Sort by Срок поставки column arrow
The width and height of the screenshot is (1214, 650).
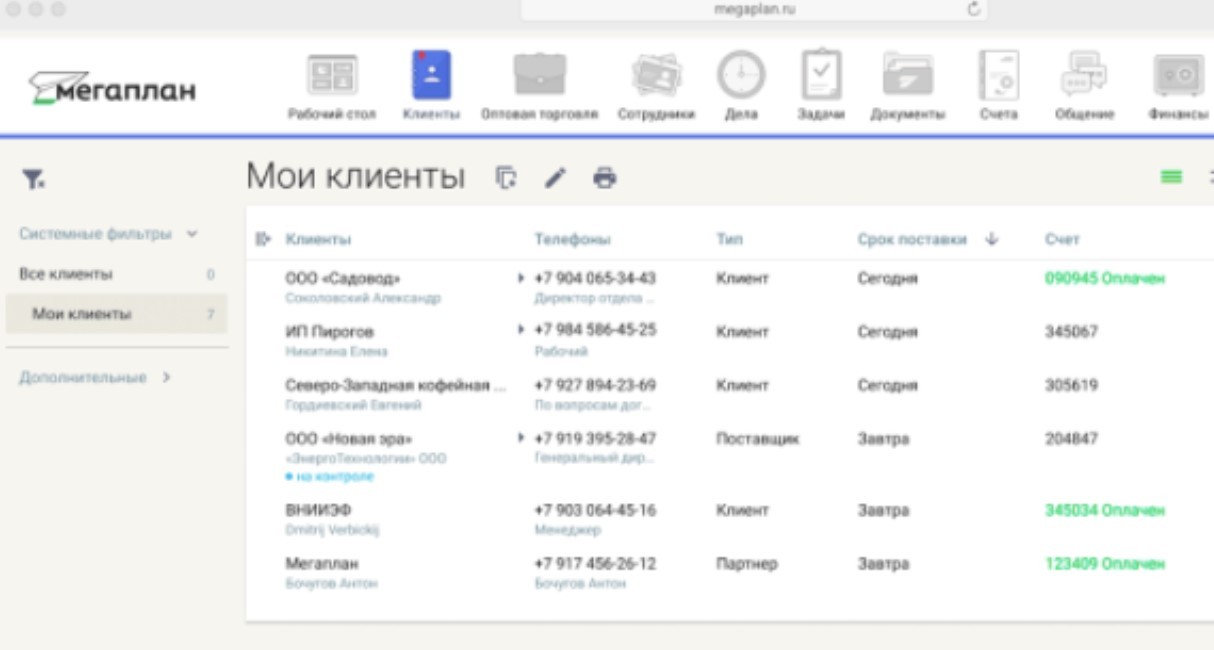[991, 239]
